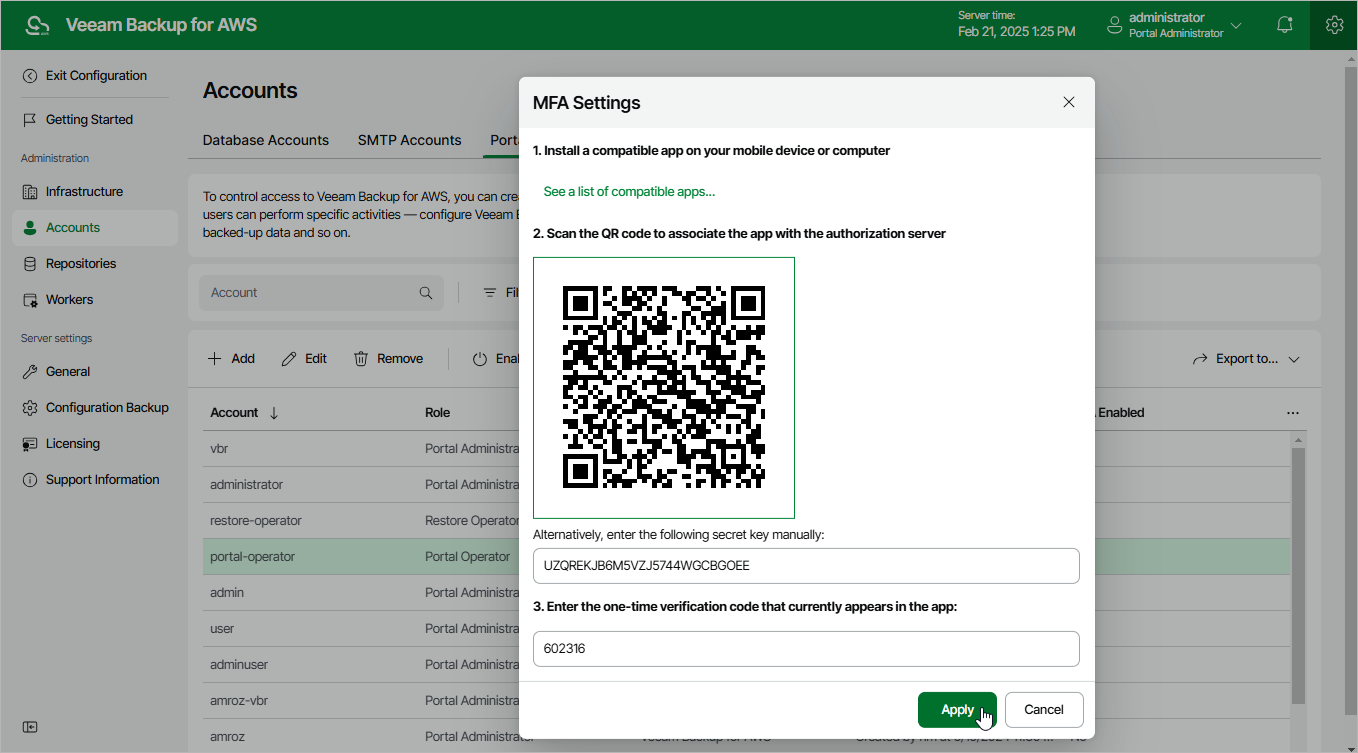Click the Portal Operator role cell
The height and width of the screenshot is (753, 1358).
468,557
